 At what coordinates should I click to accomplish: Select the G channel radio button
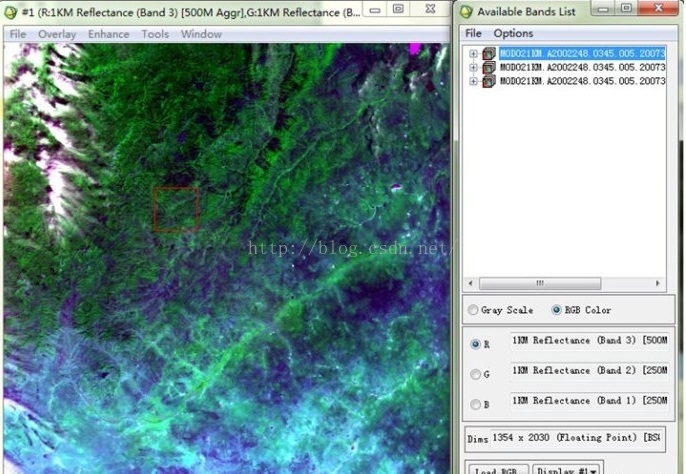[x=475, y=374]
